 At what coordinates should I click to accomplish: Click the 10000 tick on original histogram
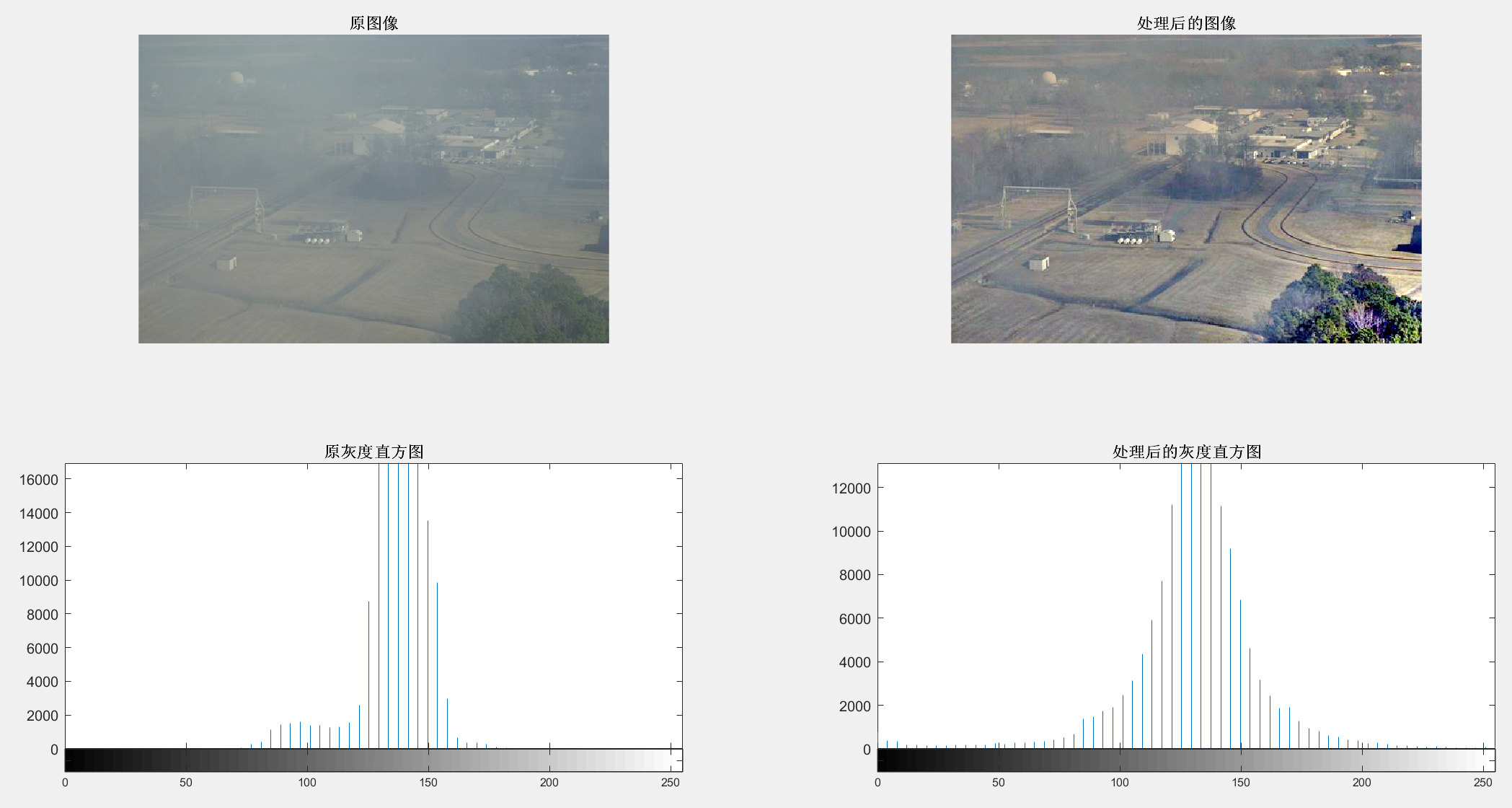(x=39, y=581)
